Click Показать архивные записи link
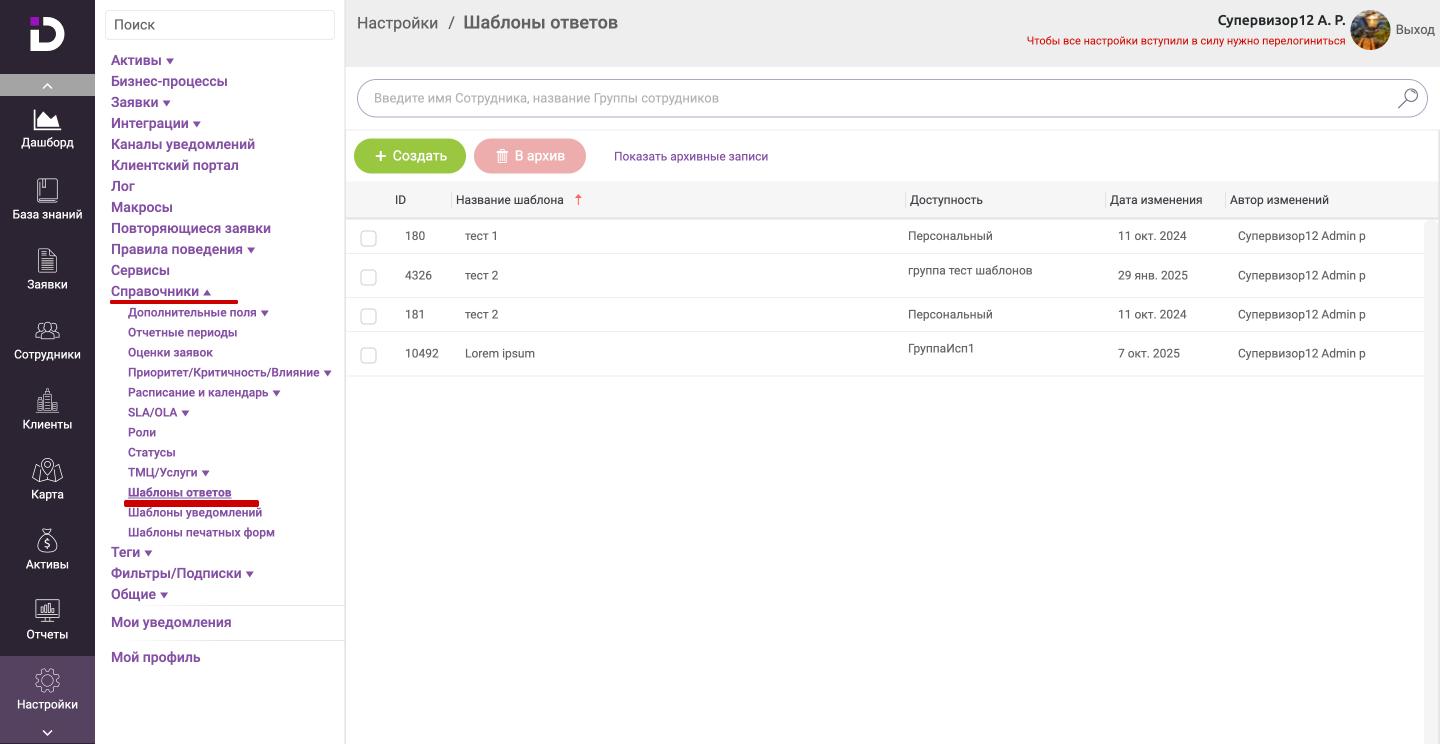Image resolution: width=1440 pixels, height=744 pixels. tap(691, 157)
